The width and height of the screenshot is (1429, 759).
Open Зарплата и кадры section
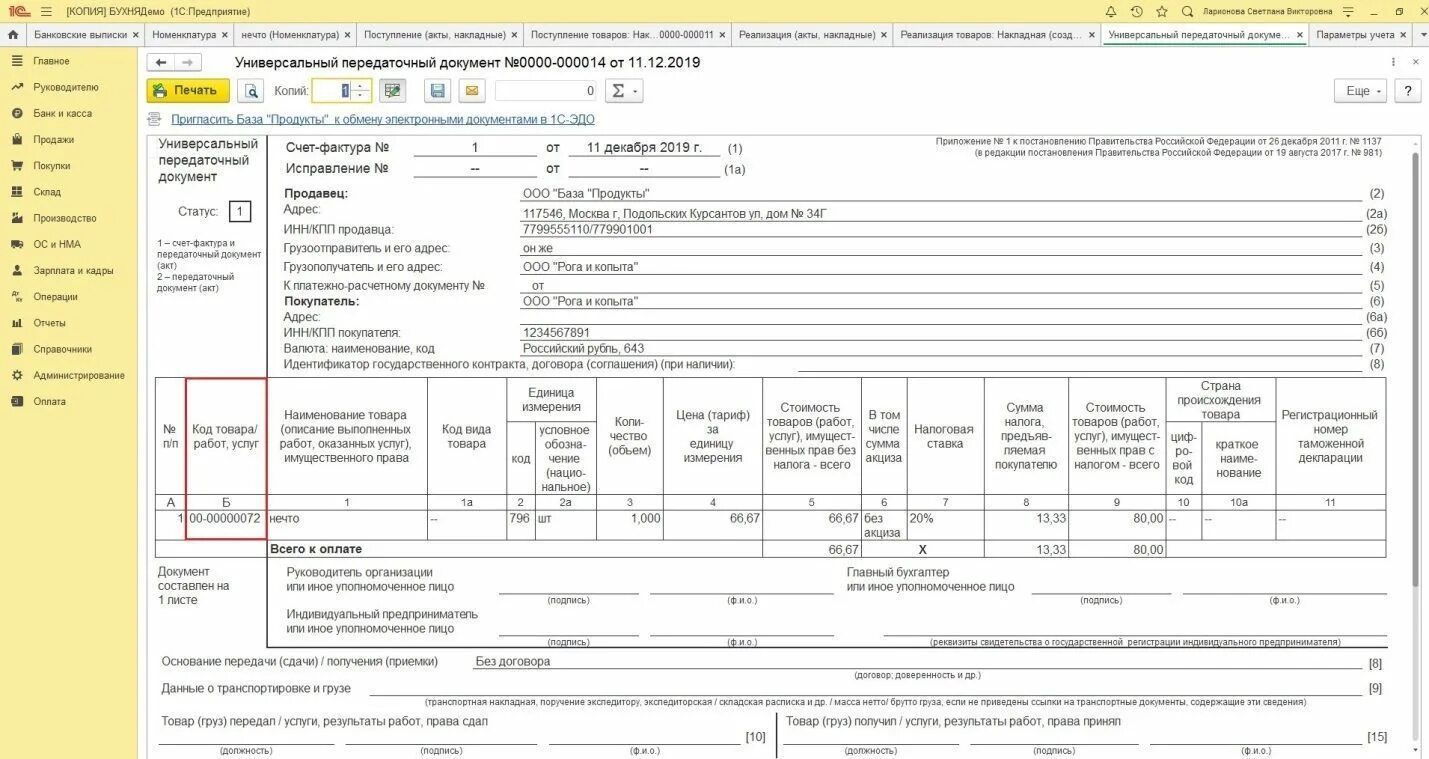tap(73, 270)
